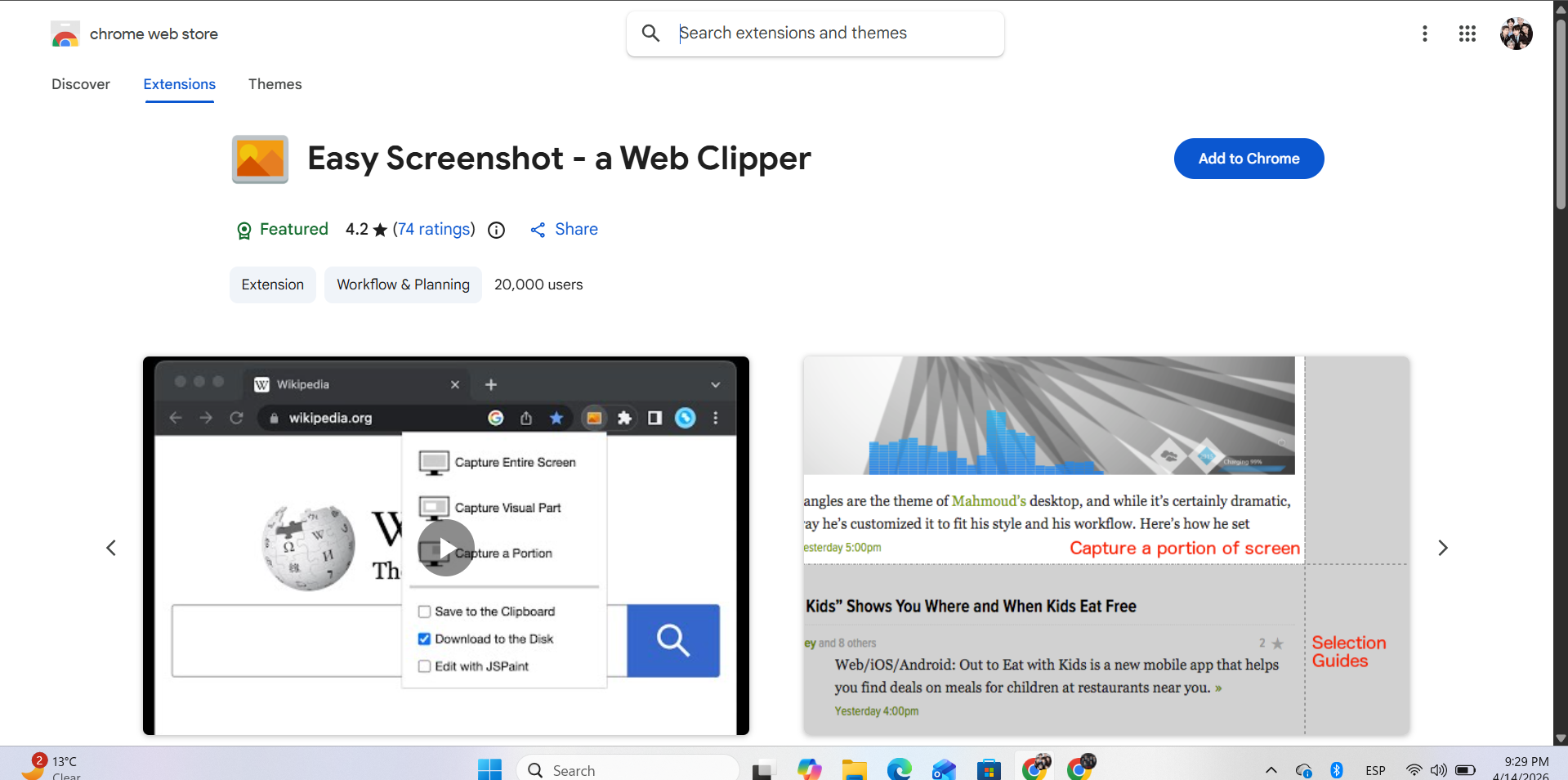Open the ESP input language switcher
This screenshot has height=780, width=1568.
click(x=1375, y=770)
